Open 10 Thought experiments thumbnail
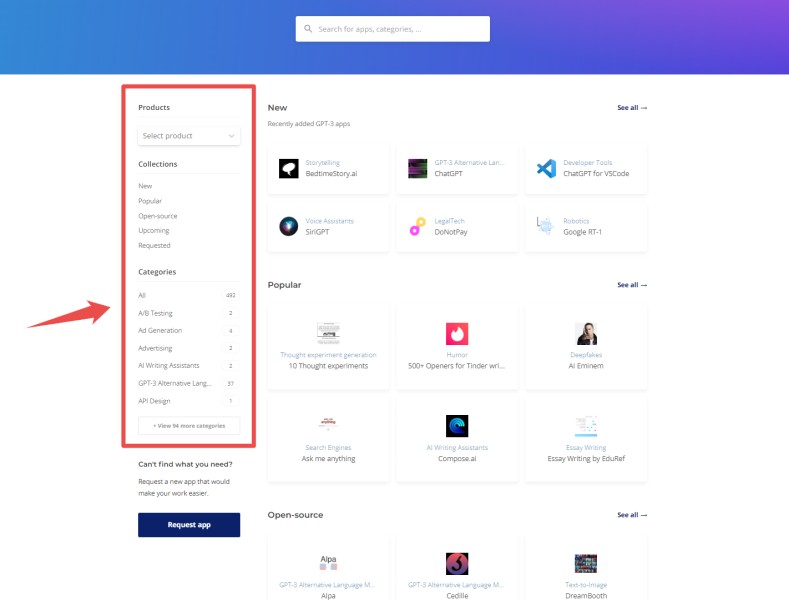 (x=329, y=333)
